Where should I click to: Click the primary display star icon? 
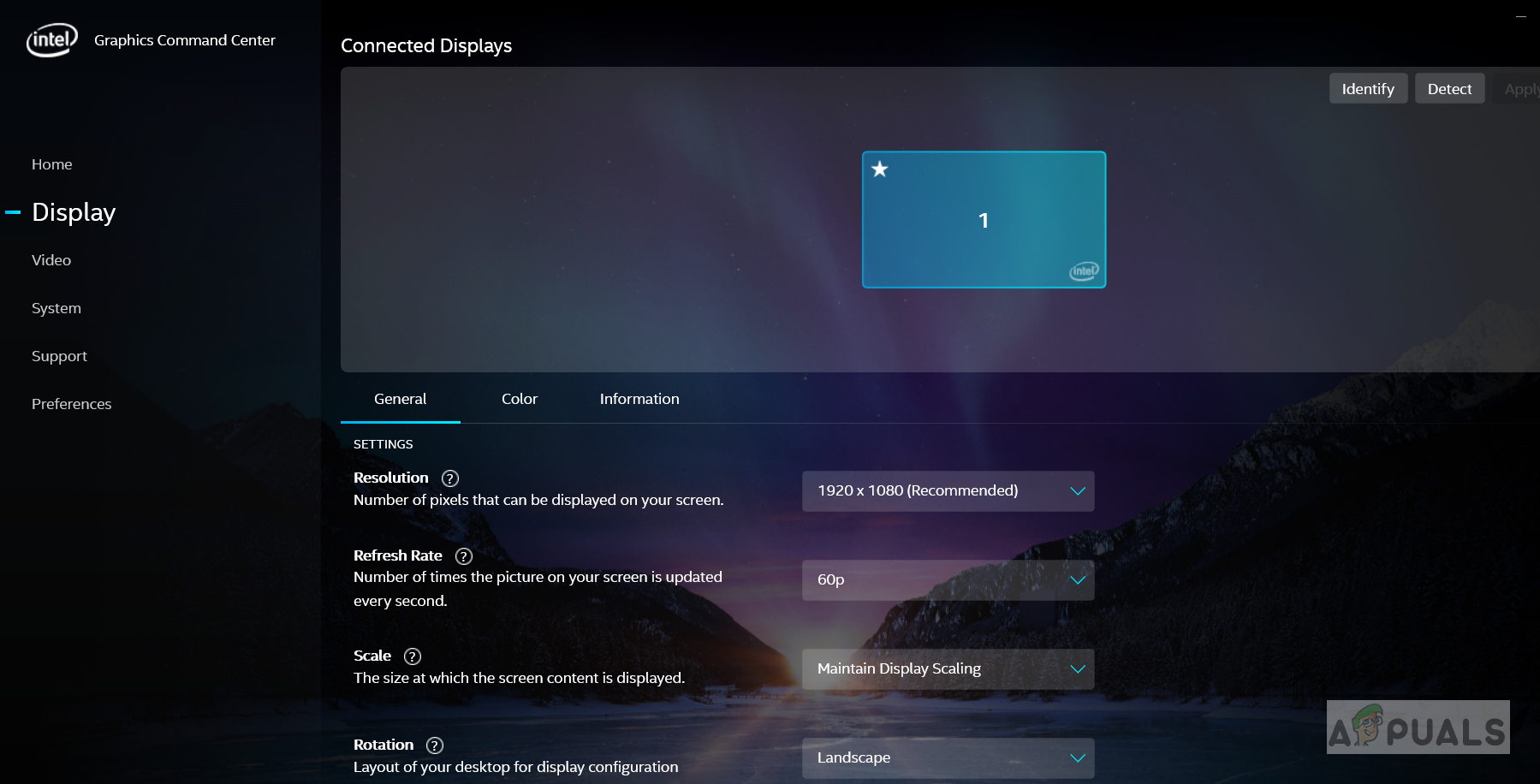[880, 169]
